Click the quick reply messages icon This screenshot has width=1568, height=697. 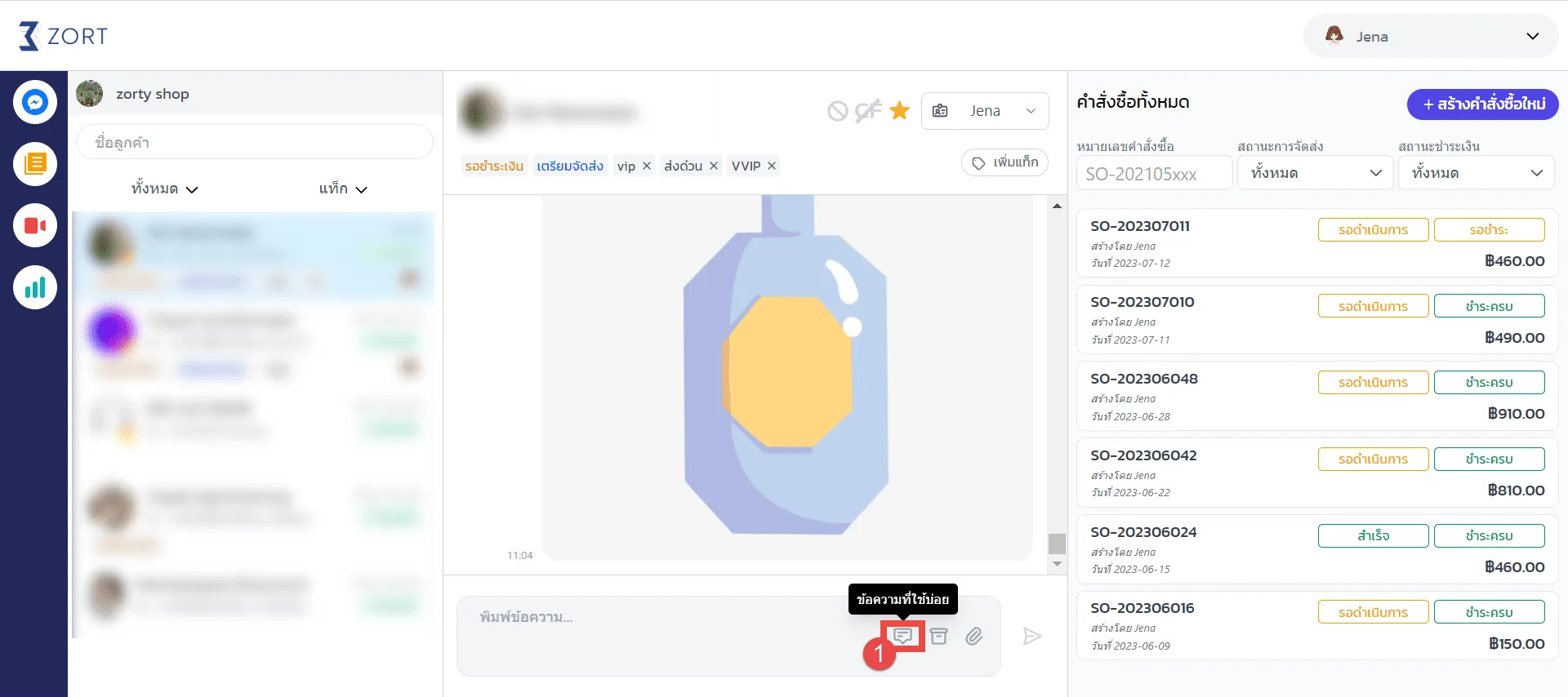click(x=902, y=636)
